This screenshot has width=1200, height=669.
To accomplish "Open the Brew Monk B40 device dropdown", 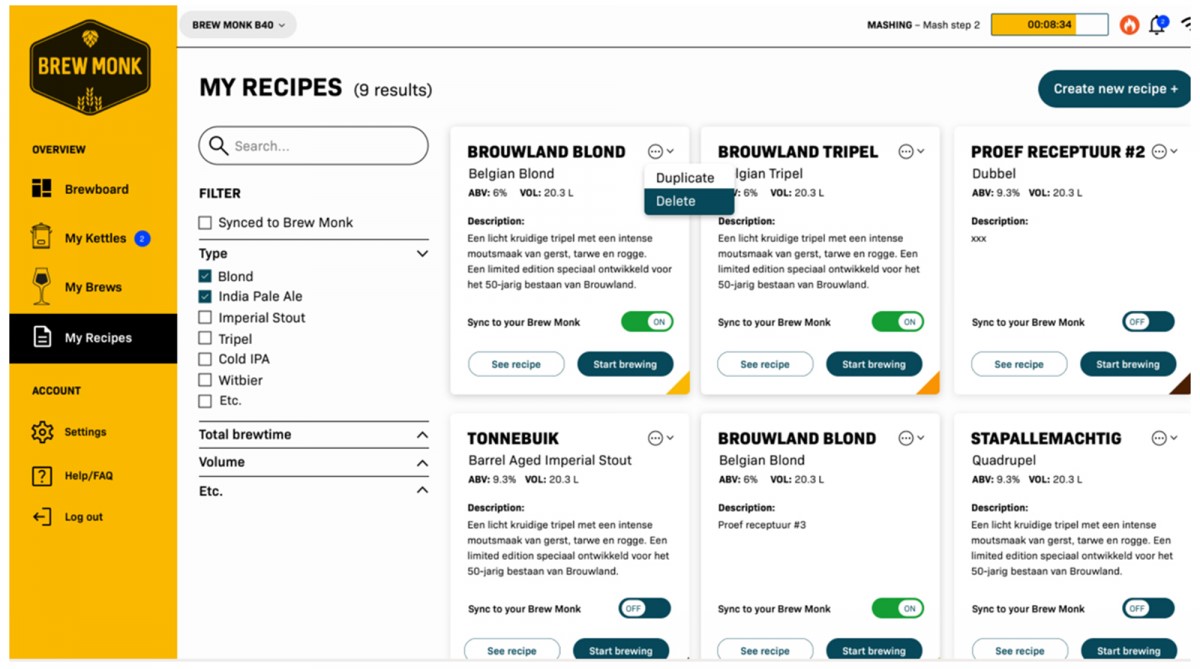I will [238, 25].
